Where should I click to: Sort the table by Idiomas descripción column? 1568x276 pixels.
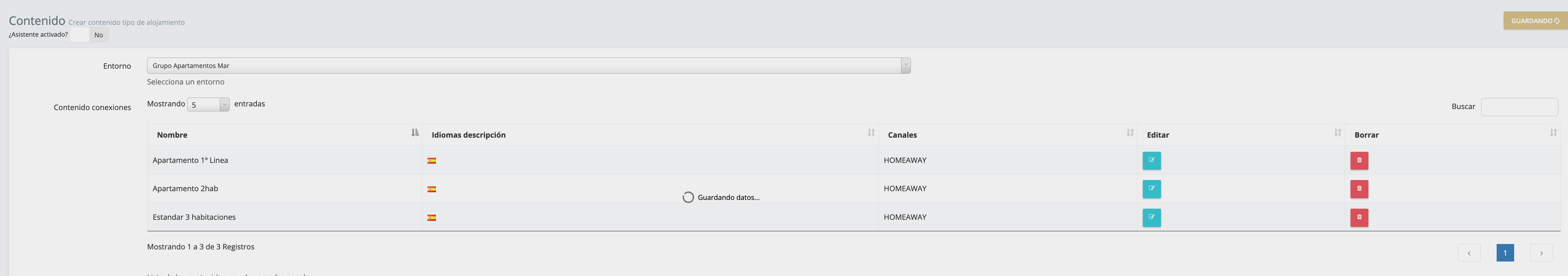click(x=649, y=135)
